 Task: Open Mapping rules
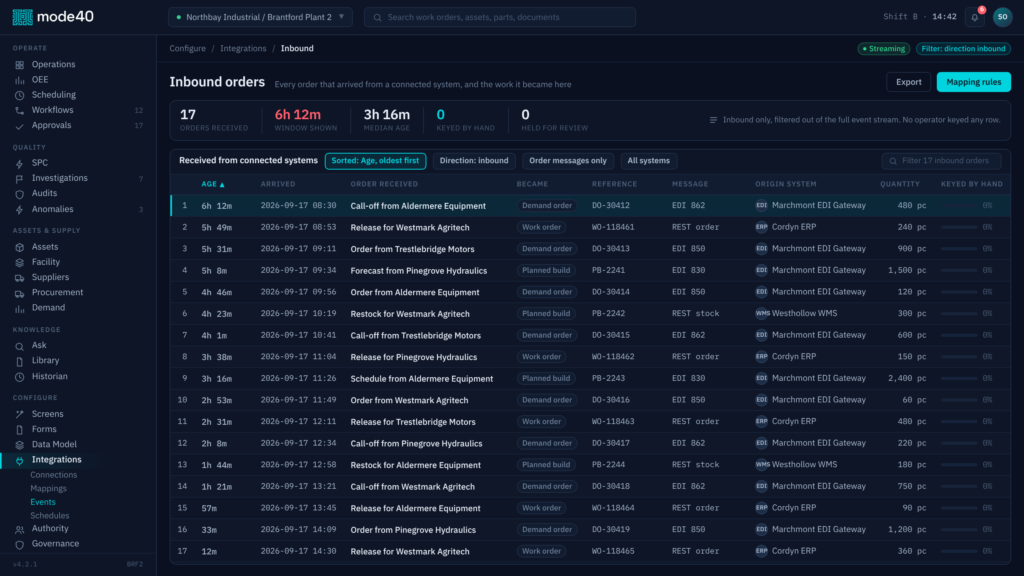point(974,82)
